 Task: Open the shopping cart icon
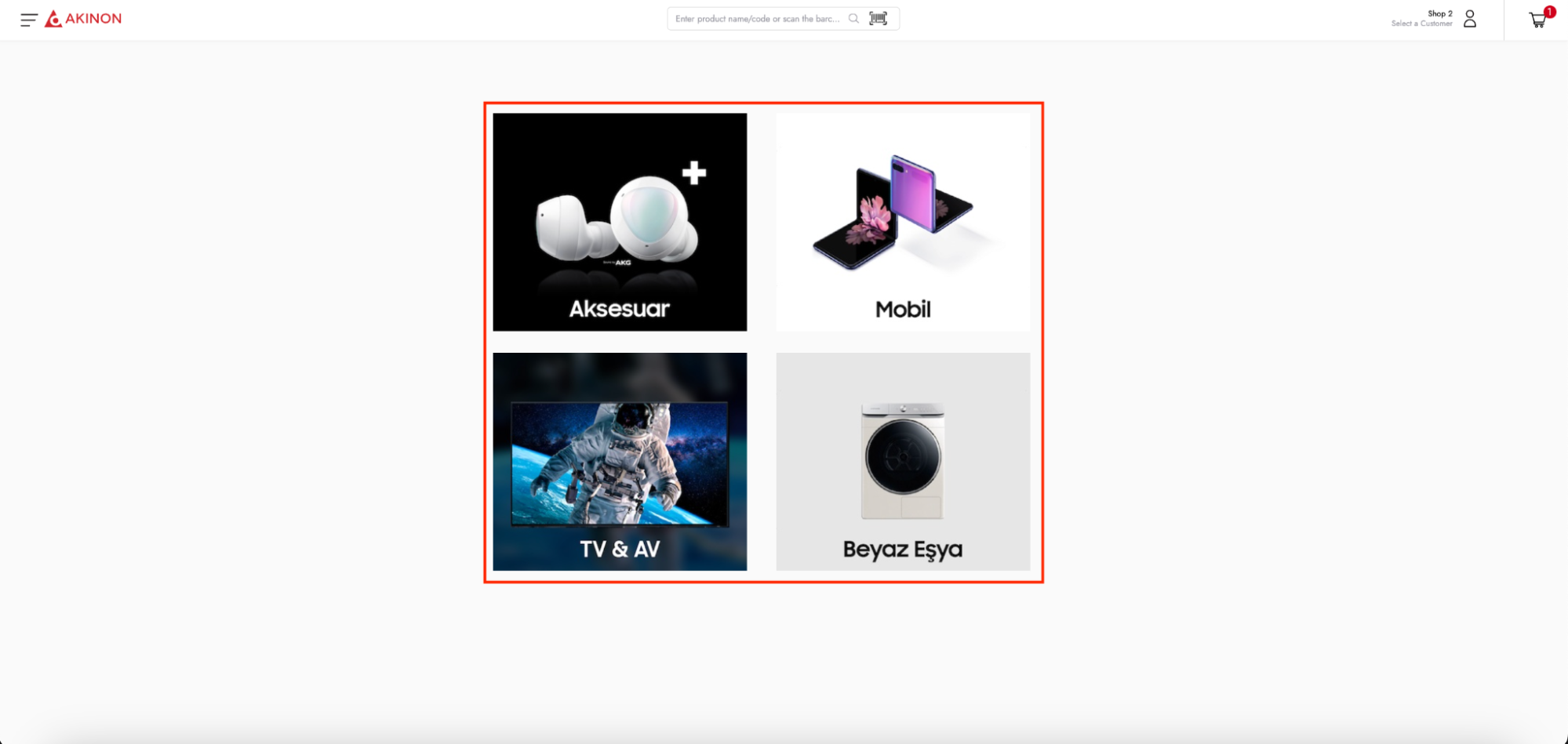[1538, 20]
